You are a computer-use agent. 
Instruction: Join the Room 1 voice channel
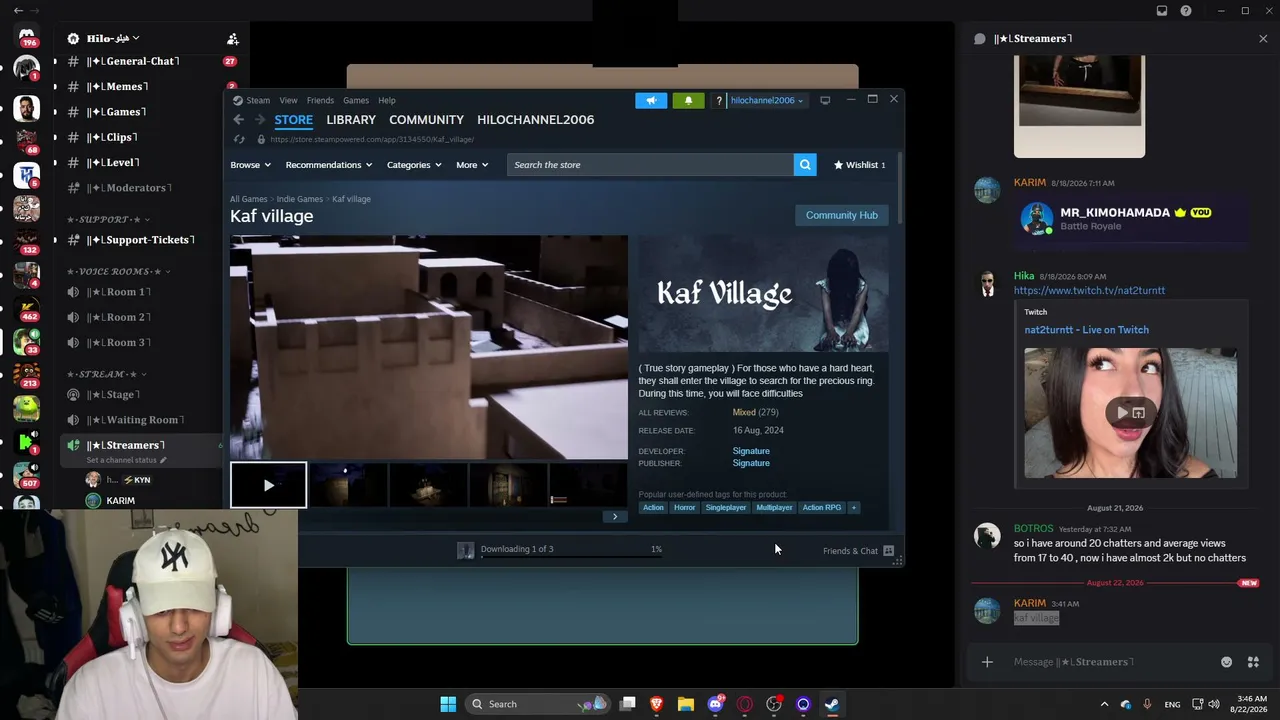[x=140, y=292]
